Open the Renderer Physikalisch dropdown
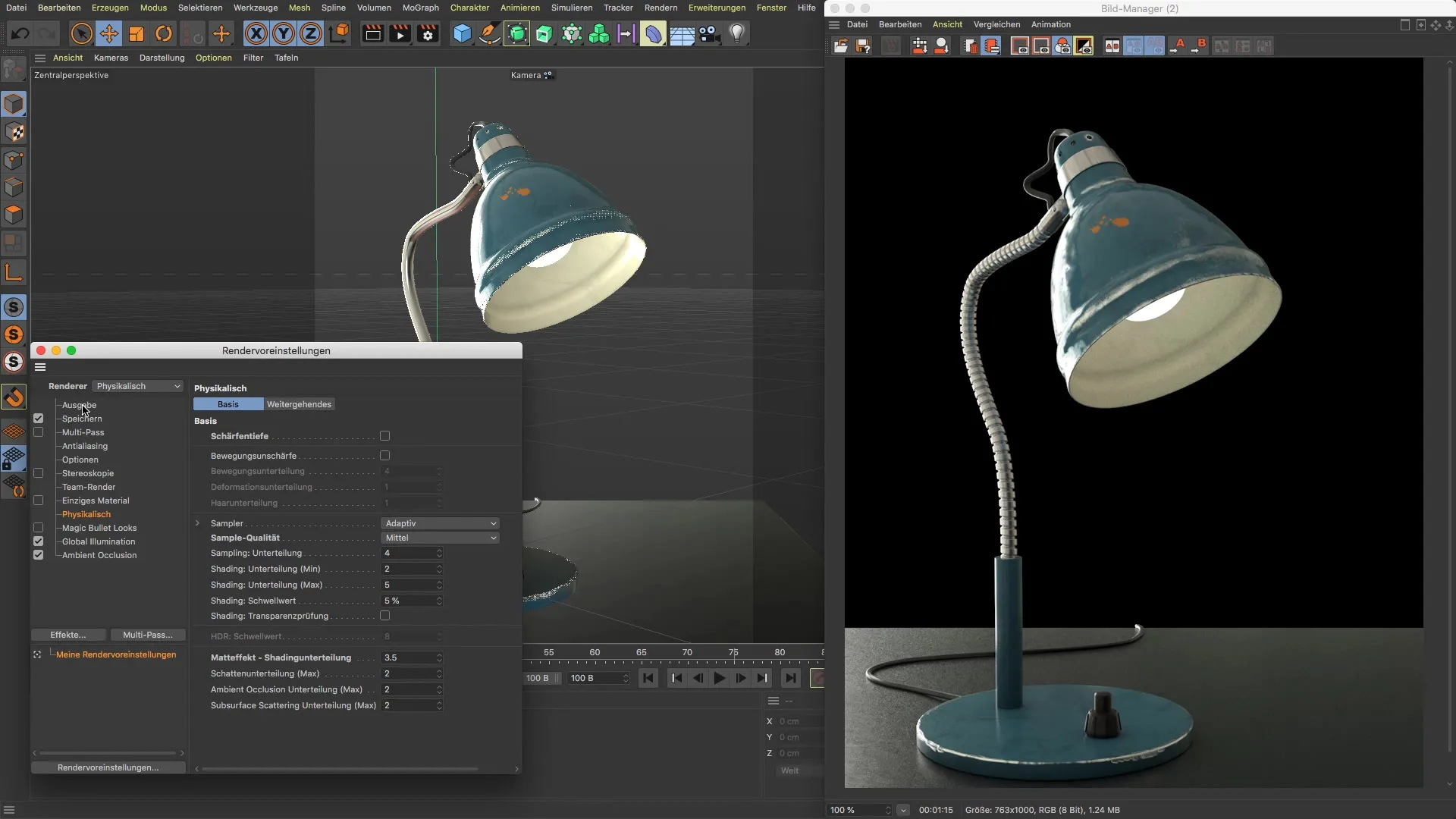 click(x=138, y=386)
